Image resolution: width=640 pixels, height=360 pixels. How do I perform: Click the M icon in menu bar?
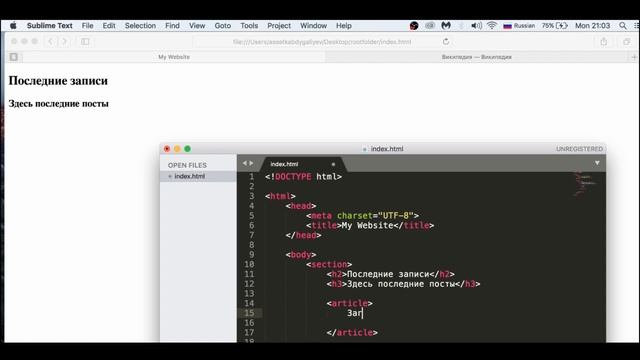[x=446, y=25]
